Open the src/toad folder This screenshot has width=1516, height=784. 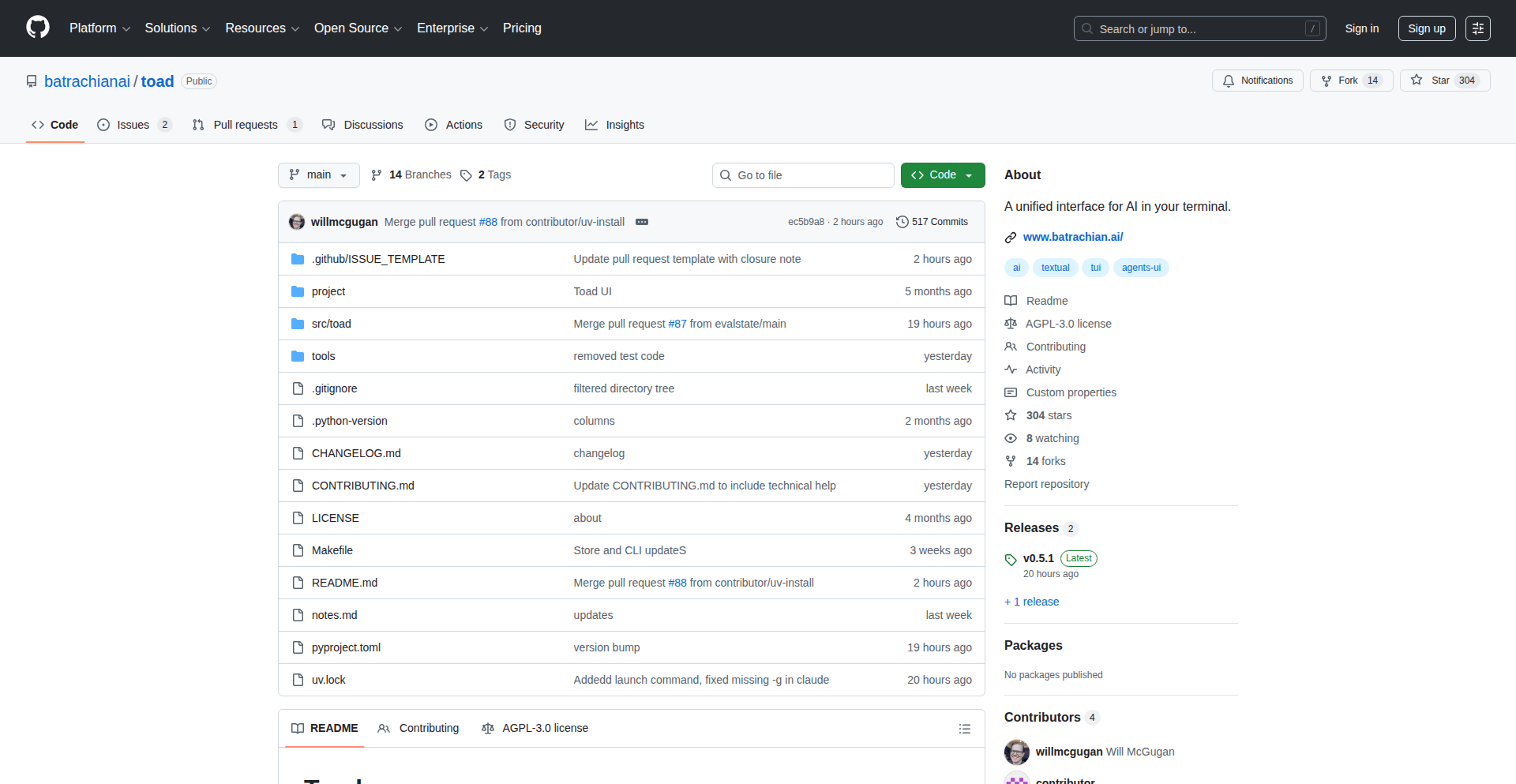pyautogui.click(x=331, y=324)
